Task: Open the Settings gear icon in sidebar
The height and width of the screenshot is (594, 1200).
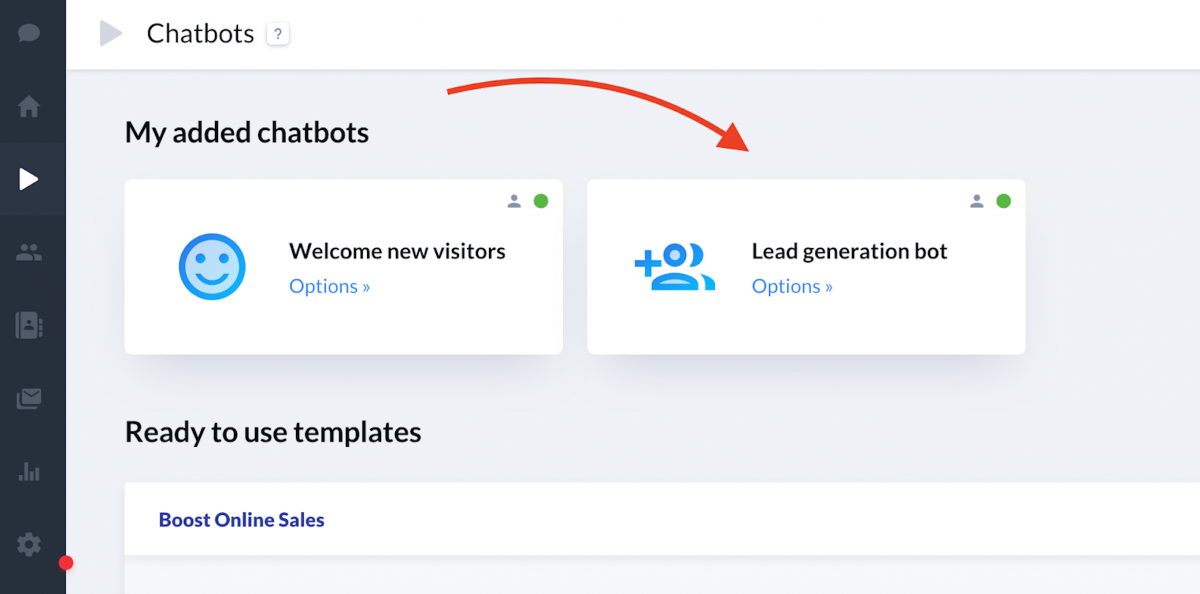Action: 29,545
